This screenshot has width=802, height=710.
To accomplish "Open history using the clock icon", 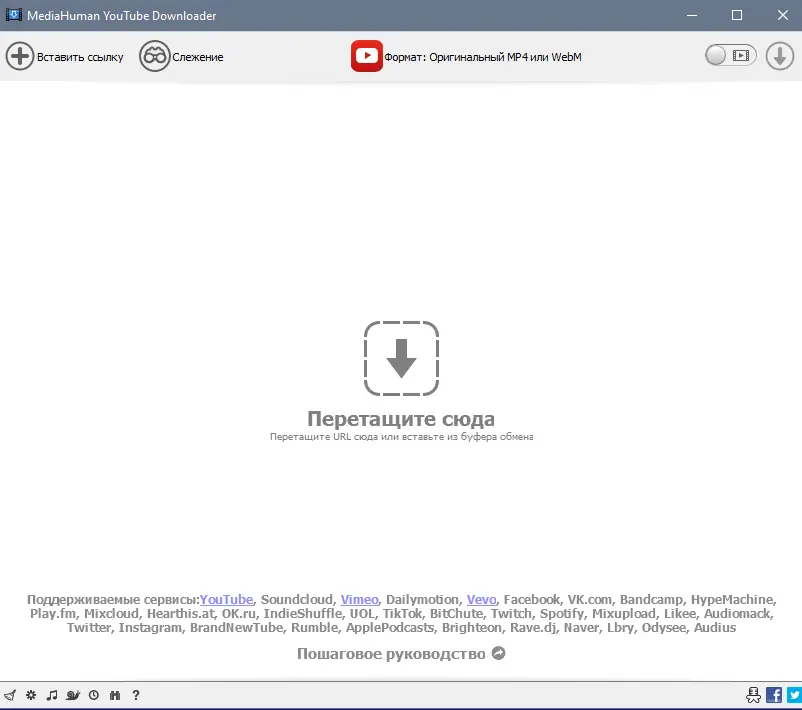I will point(94,694).
